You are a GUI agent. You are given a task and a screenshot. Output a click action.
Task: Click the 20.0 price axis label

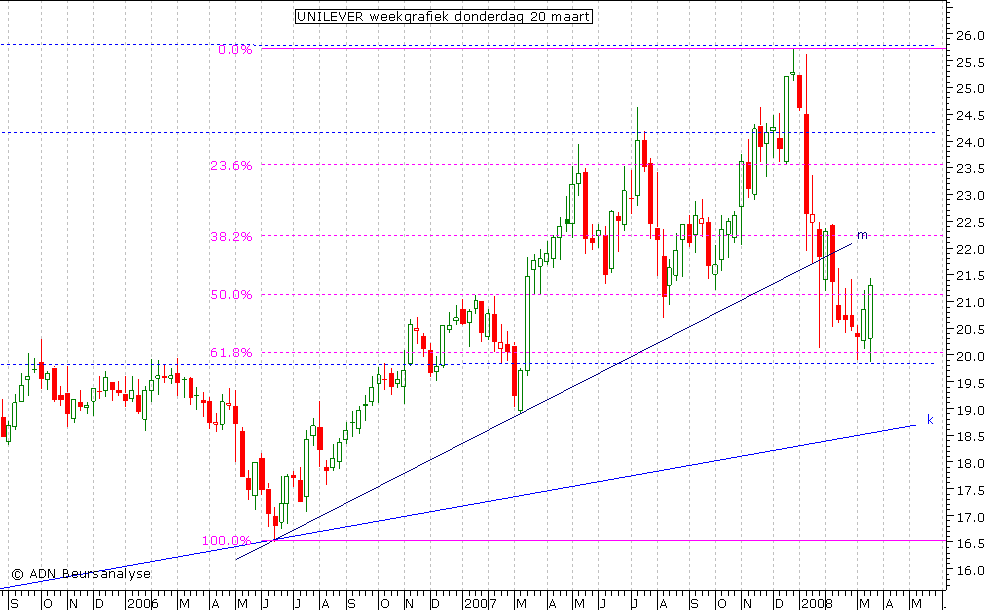click(x=970, y=356)
